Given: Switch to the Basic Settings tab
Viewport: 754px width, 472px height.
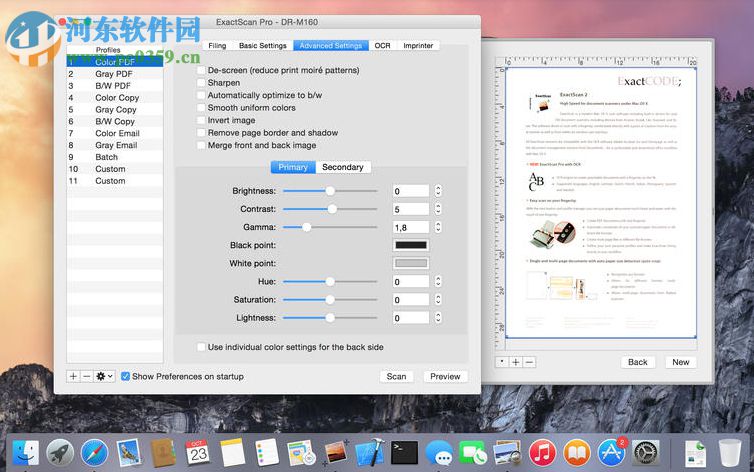Looking at the screenshot, I should click(263, 45).
